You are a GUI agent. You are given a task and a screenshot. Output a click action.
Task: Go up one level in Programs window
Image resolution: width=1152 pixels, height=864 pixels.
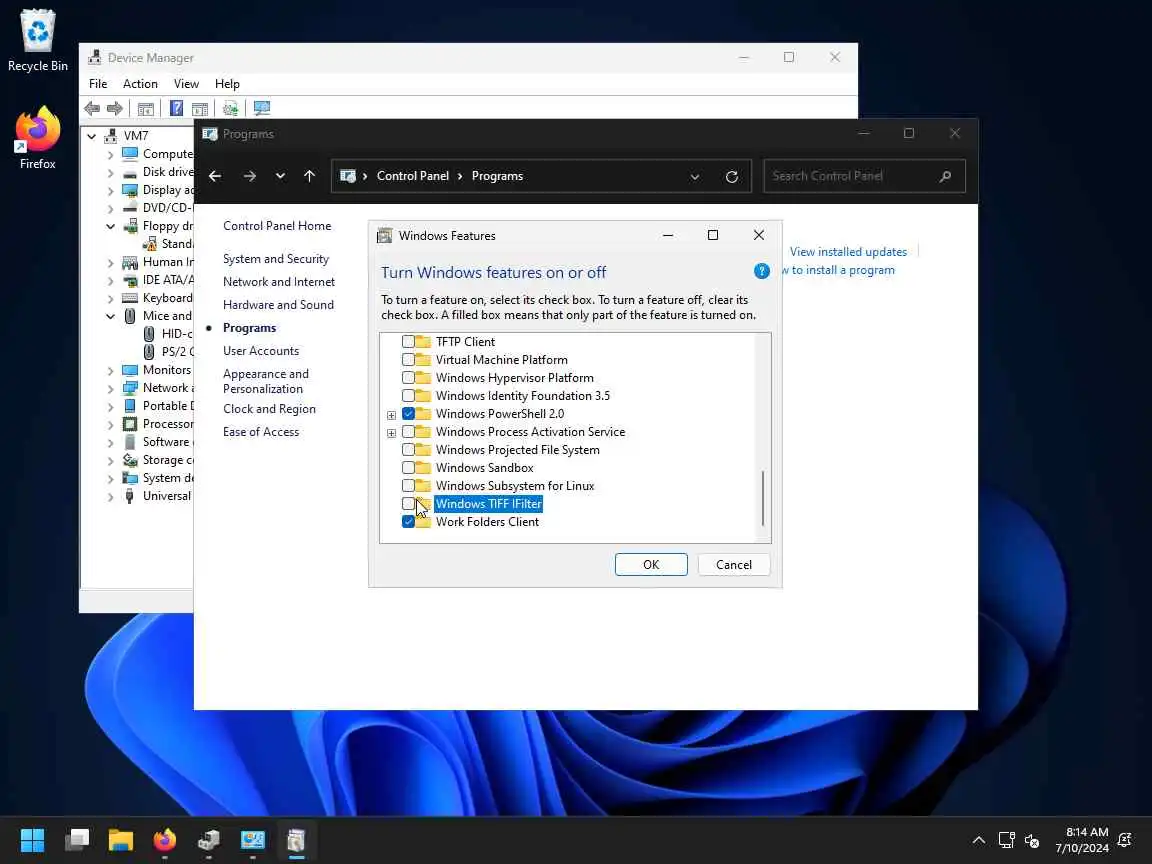click(x=309, y=176)
